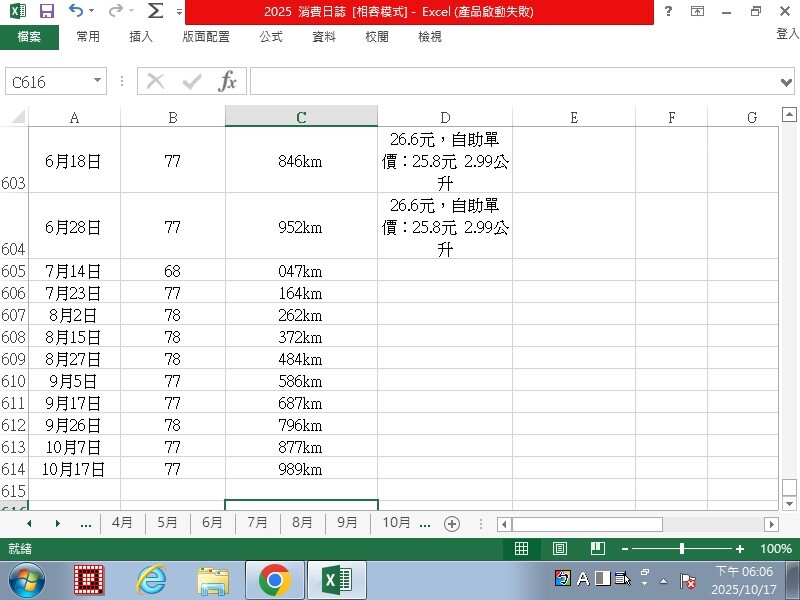
Task: Select the 8月 sheet tab
Action: [x=302, y=523]
